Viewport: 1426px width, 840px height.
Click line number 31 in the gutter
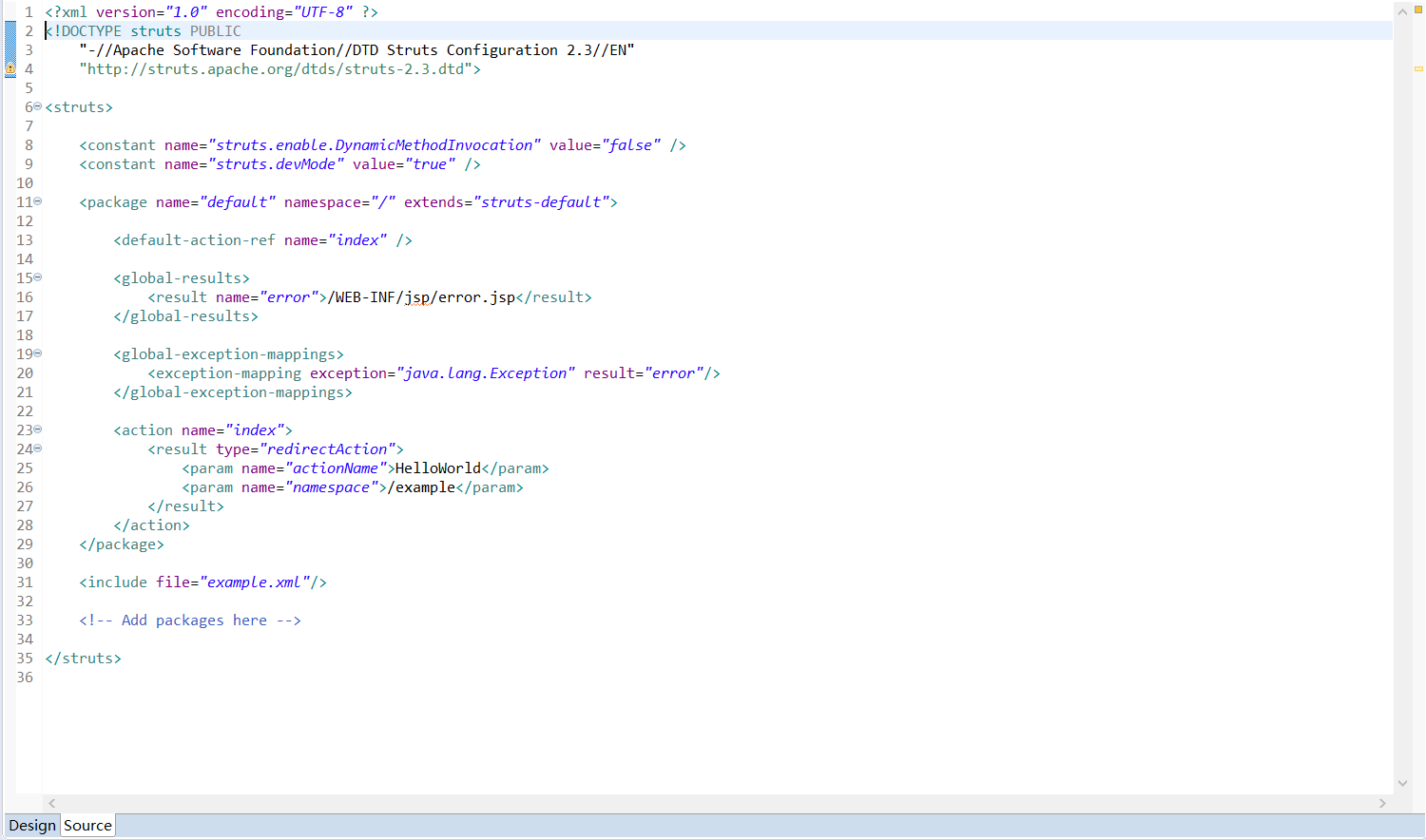25,582
